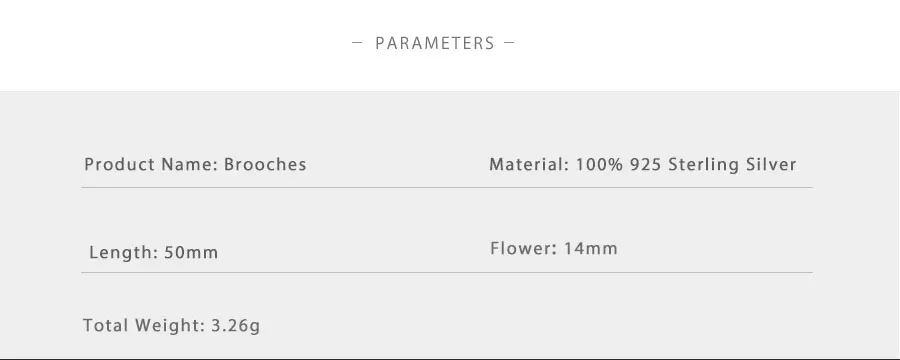Select the 'Product Name:' label
Screen dimensions: 900x360
tap(152, 165)
